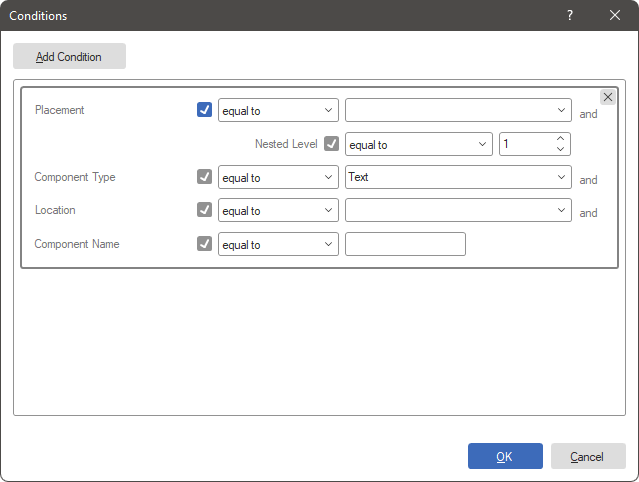Toggle the Component Name checkbox

click(x=205, y=243)
